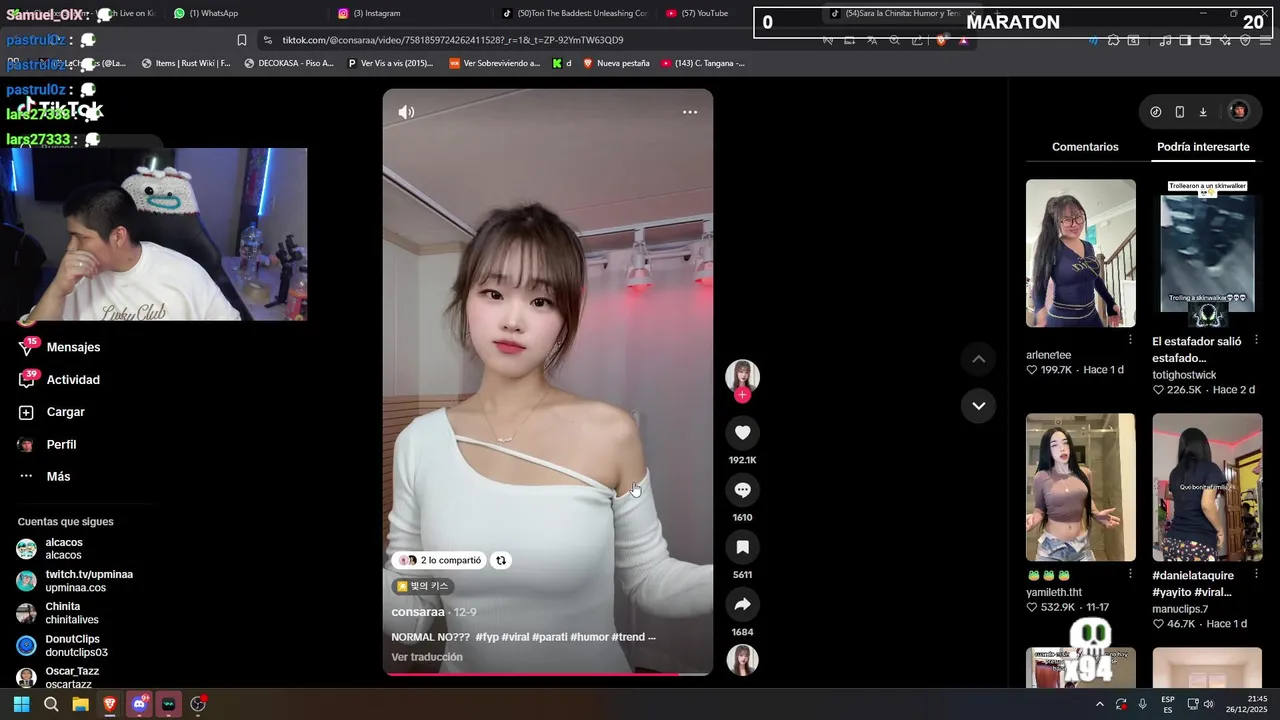Viewport: 1280px width, 720px height.
Task: Bookmark this page in the address bar
Action: tap(242, 40)
